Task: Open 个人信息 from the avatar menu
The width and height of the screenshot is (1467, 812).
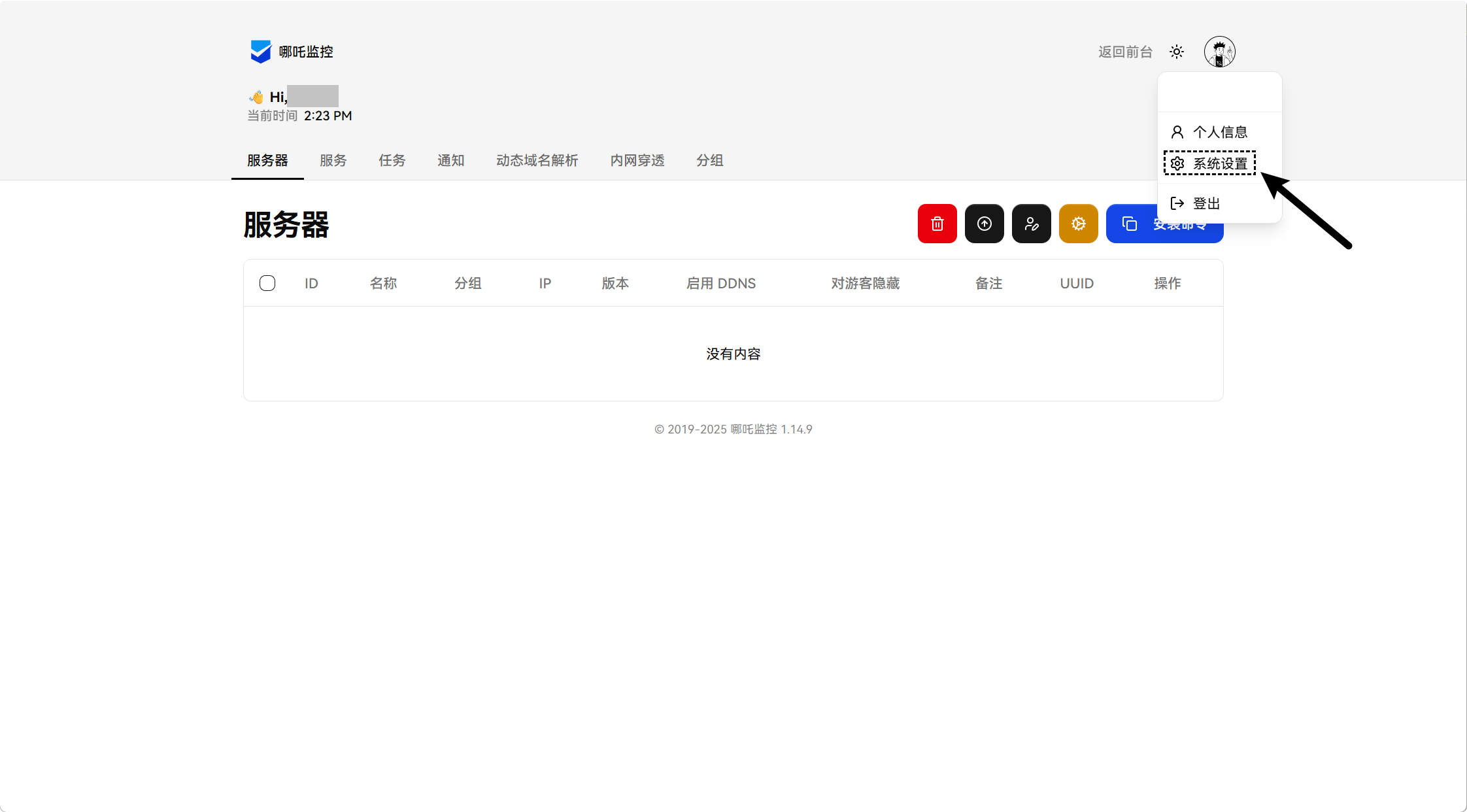Action: pyautogui.click(x=1219, y=132)
